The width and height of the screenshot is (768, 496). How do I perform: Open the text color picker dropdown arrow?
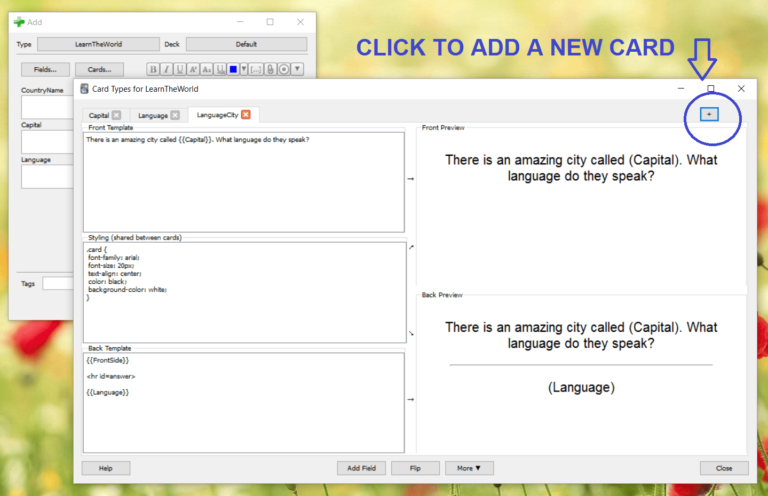244,69
